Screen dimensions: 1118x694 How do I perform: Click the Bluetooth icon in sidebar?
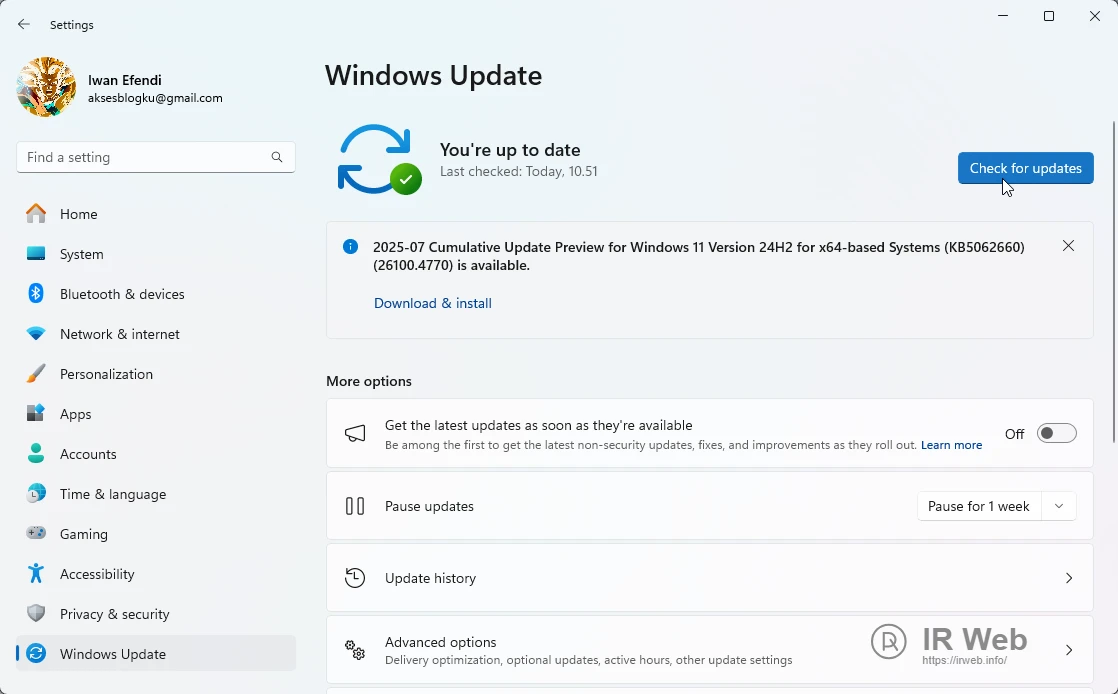(x=36, y=293)
